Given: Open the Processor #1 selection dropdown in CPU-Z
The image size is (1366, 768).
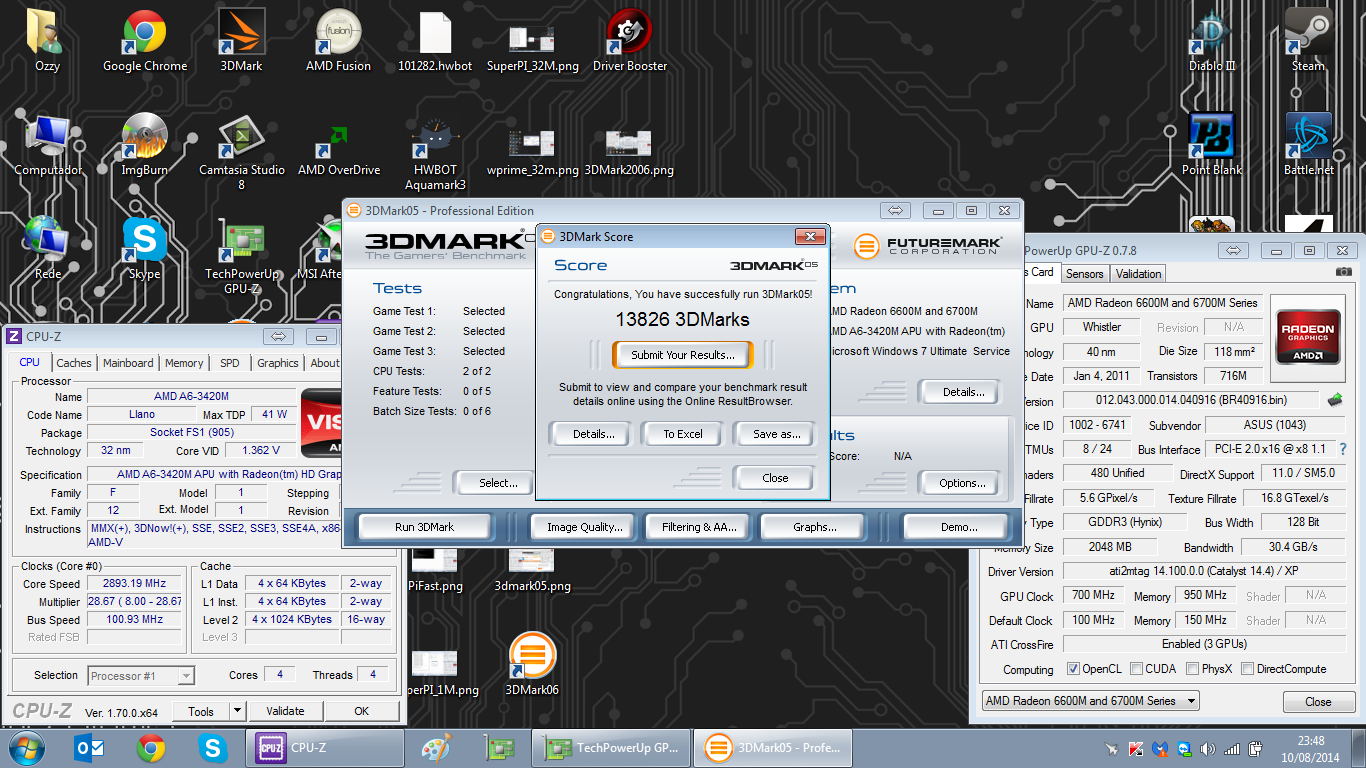Looking at the screenshot, I should (141, 676).
